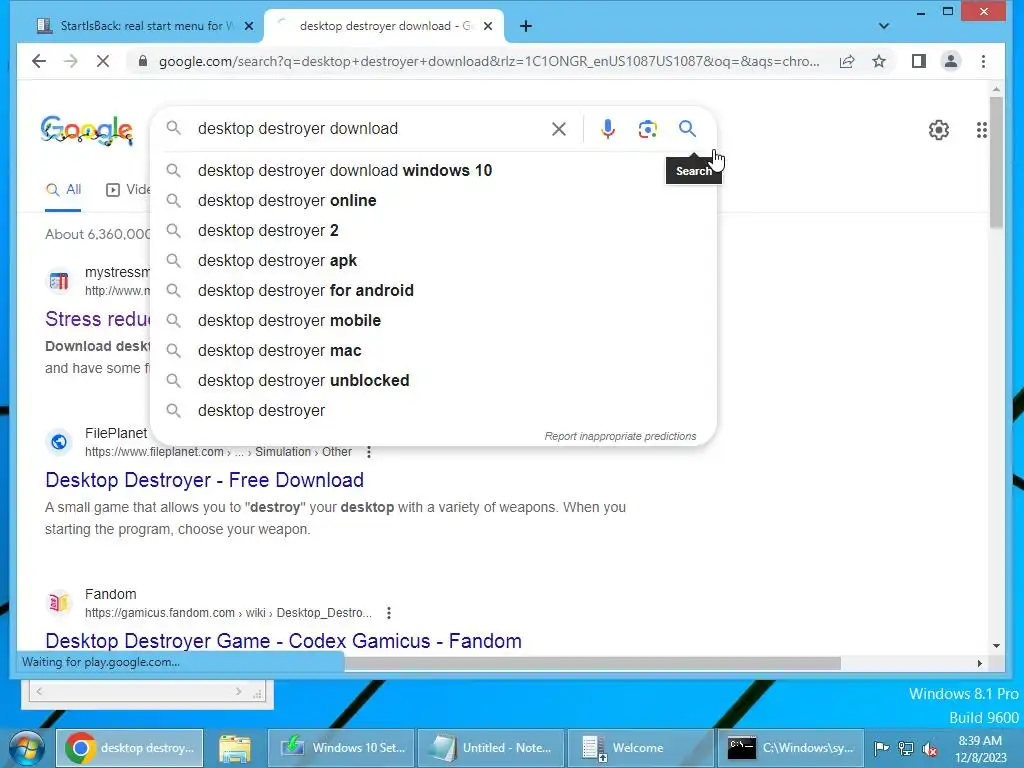
Task: Open more options for Fandom result
Action: 389,613
